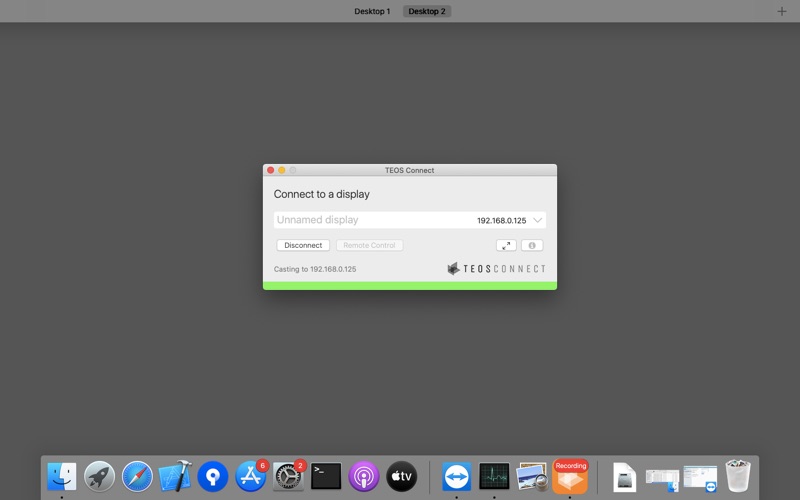Open the info icon button

532,245
